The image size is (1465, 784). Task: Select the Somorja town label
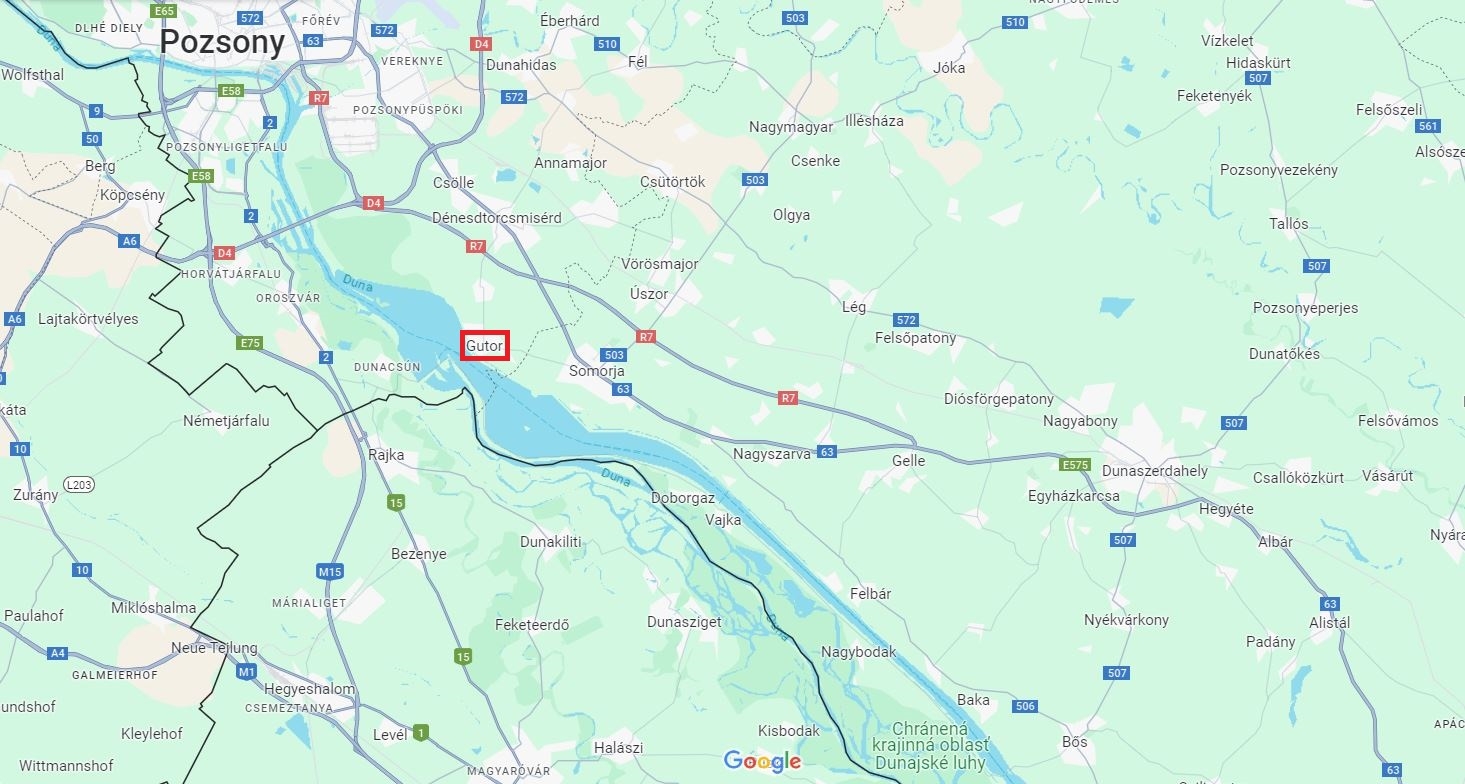[x=597, y=371]
